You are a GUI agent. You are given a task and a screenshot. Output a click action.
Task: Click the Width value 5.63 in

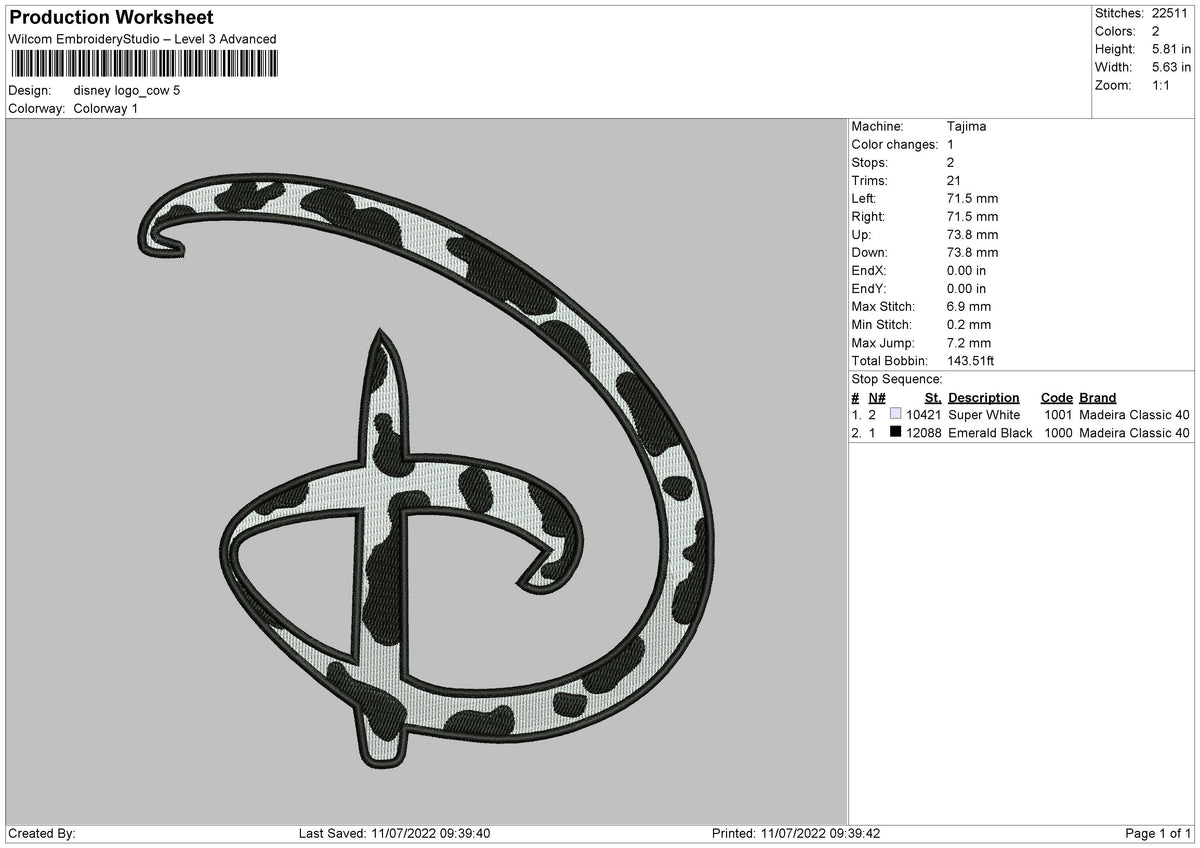[x=1171, y=67]
